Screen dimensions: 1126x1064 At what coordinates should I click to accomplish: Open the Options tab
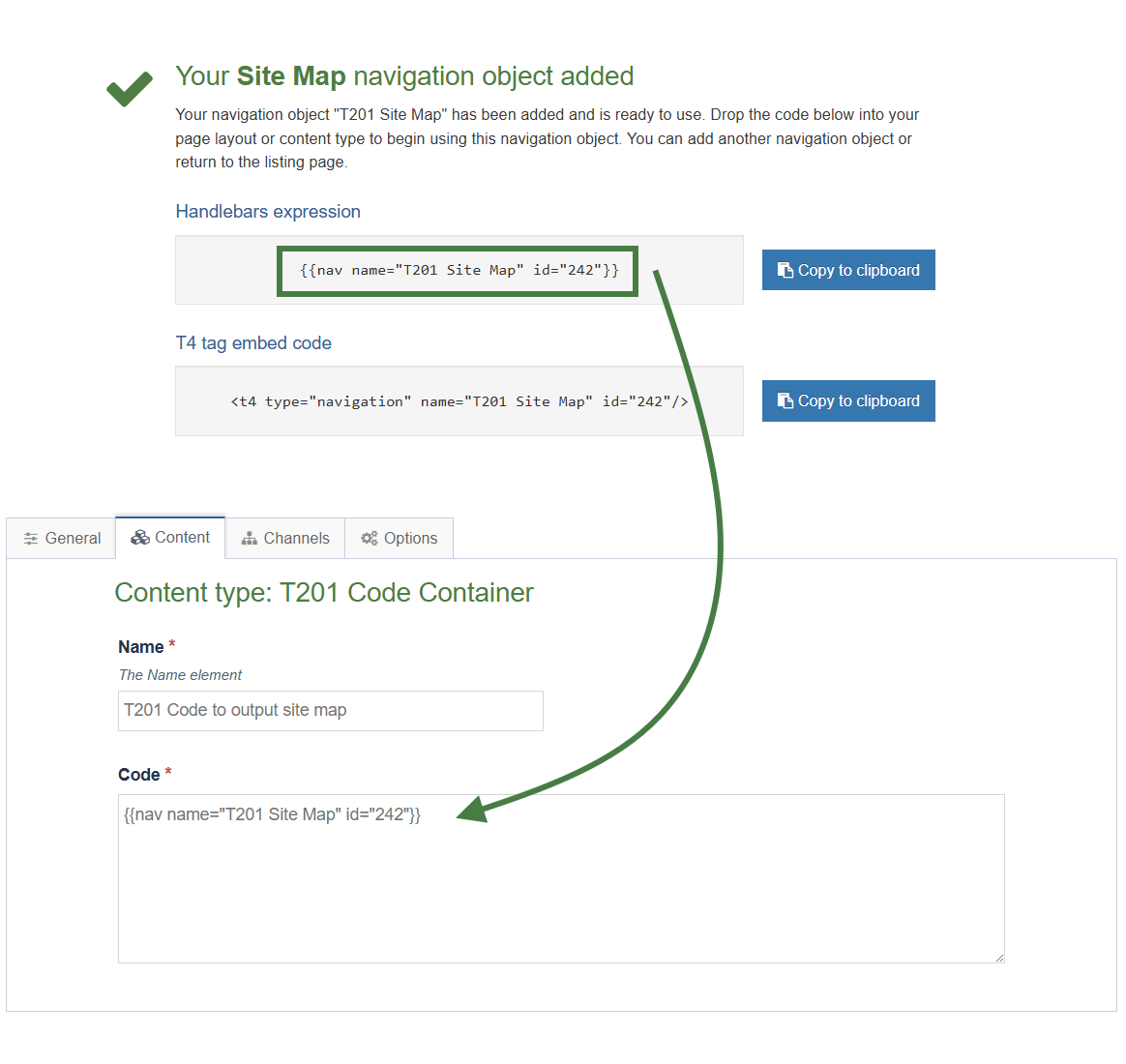click(399, 538)
